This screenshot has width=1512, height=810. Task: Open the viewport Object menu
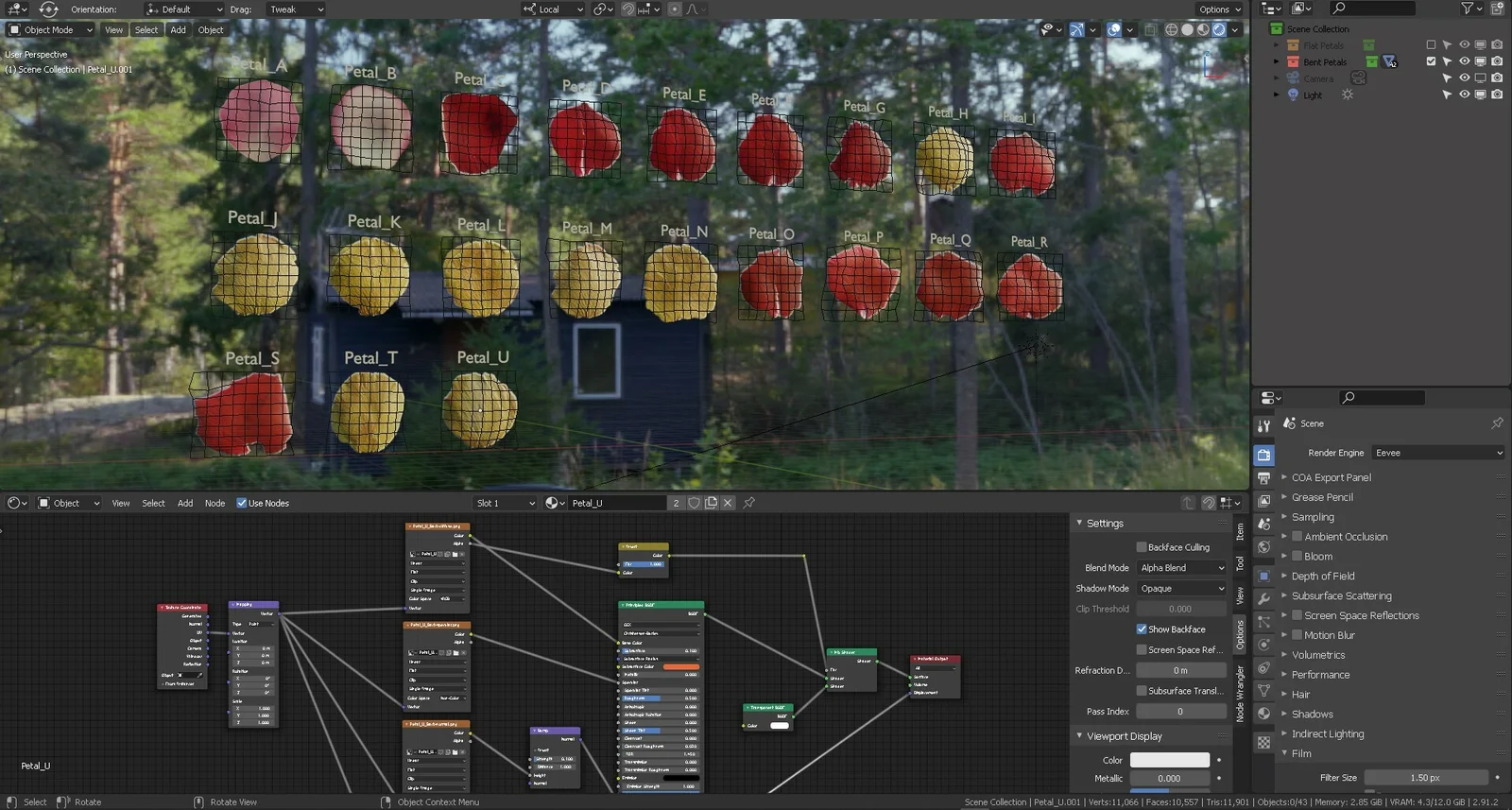(211, 29)
